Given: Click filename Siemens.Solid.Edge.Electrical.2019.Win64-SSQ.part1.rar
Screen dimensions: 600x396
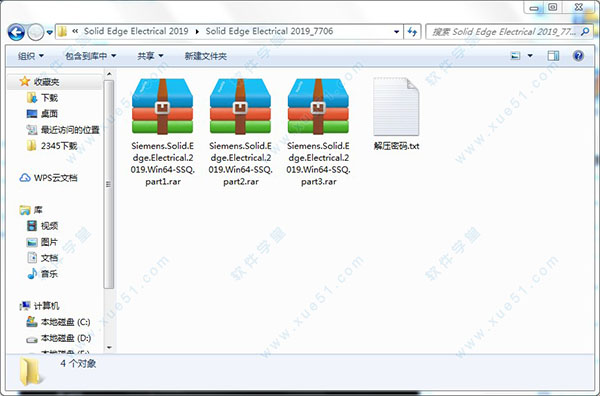Looking at the screenshot, I should click(x=163, y=163).
